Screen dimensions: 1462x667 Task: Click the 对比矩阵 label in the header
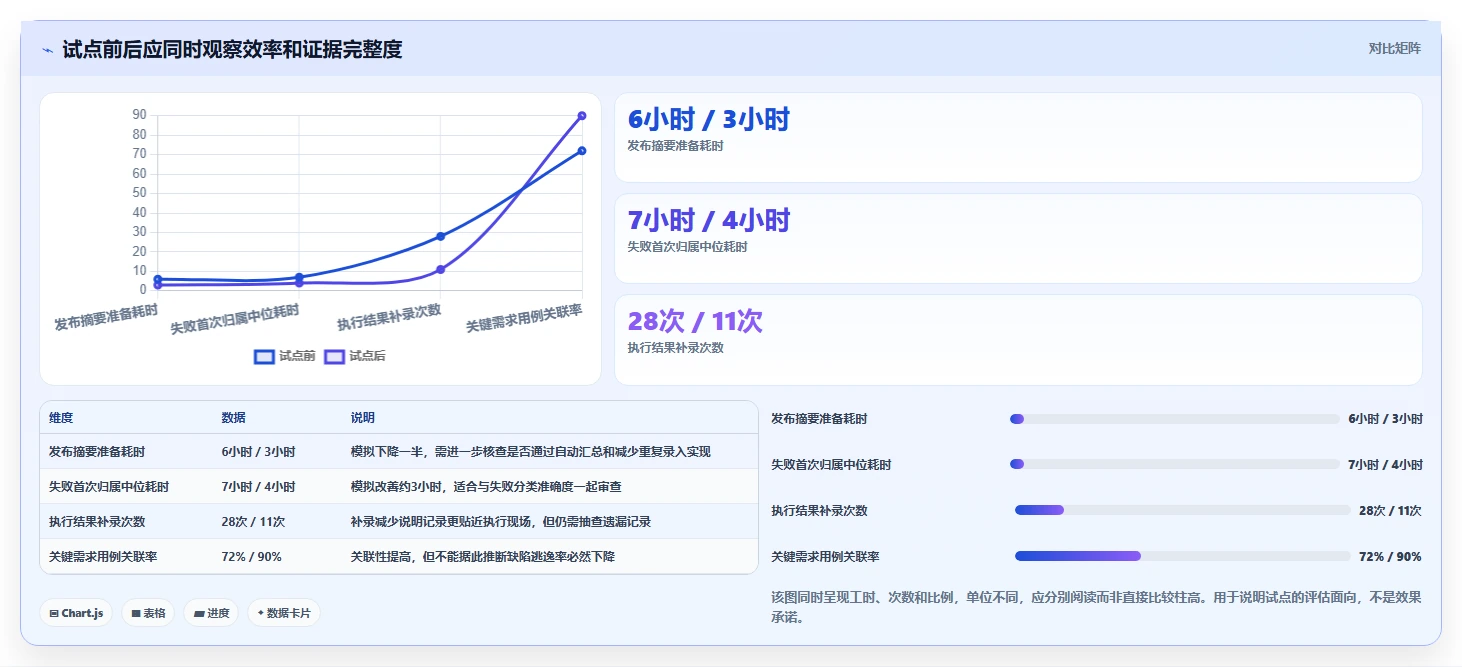[x=1394, y=48]
